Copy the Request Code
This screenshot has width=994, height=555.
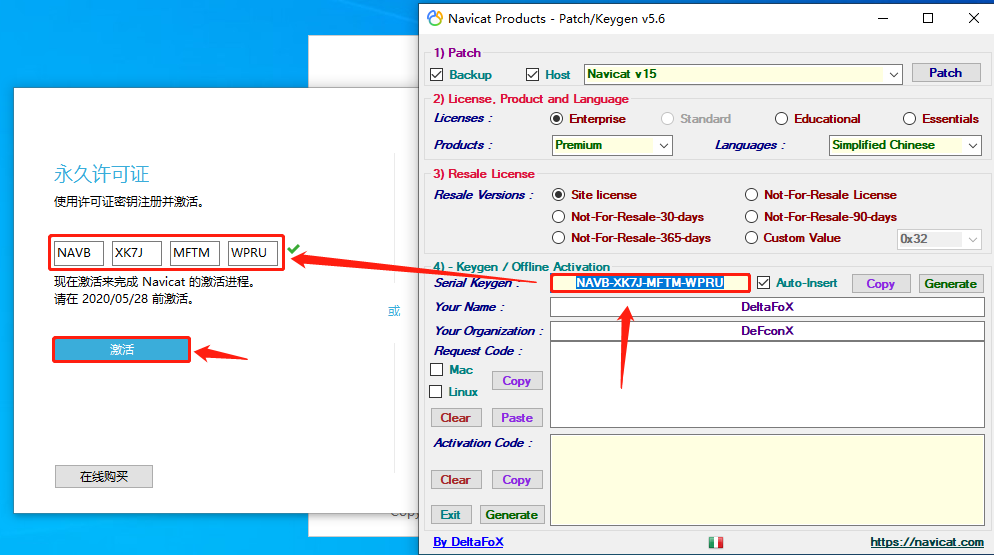517,381
